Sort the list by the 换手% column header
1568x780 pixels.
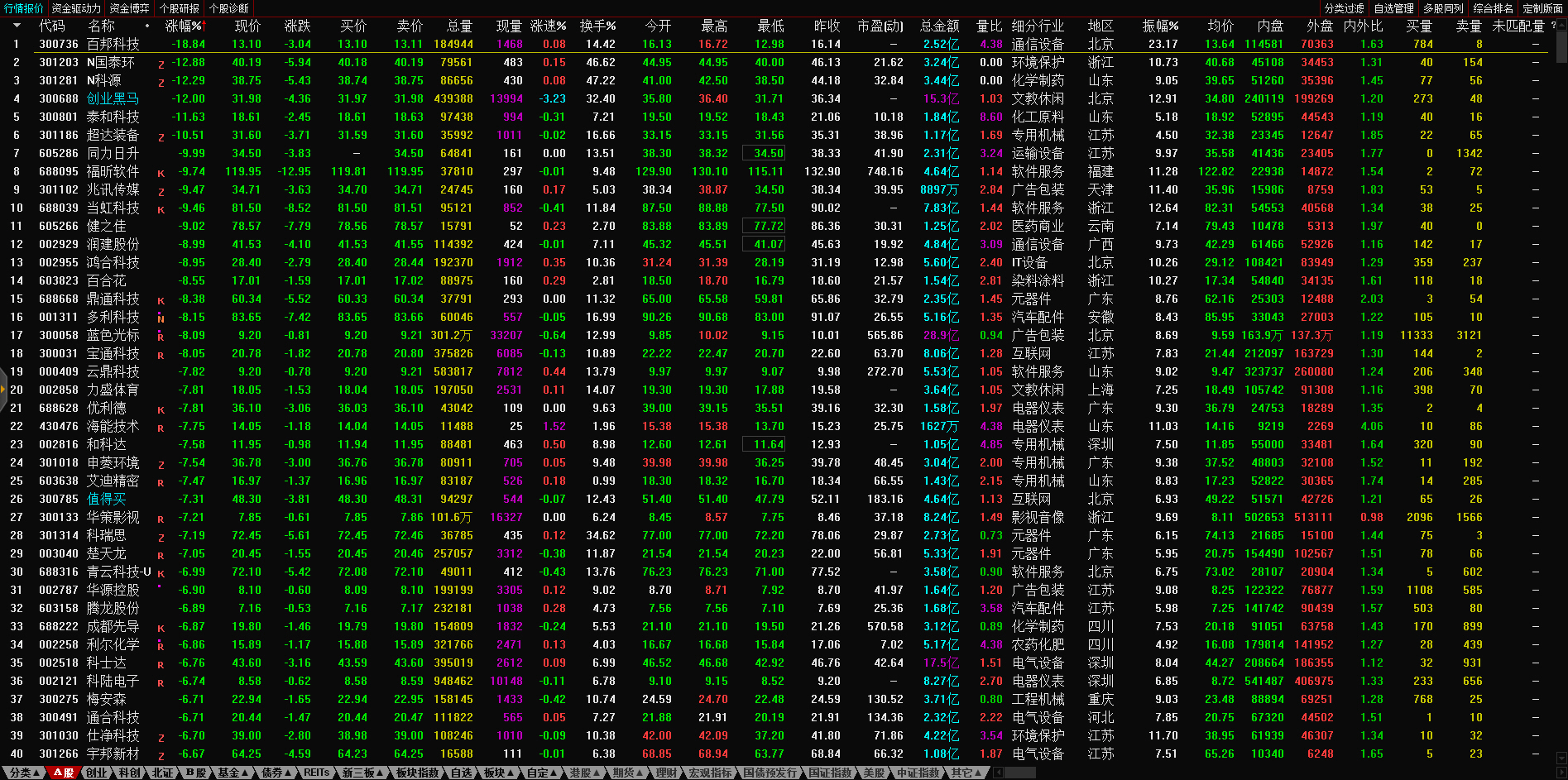click(x=597, y=26)
